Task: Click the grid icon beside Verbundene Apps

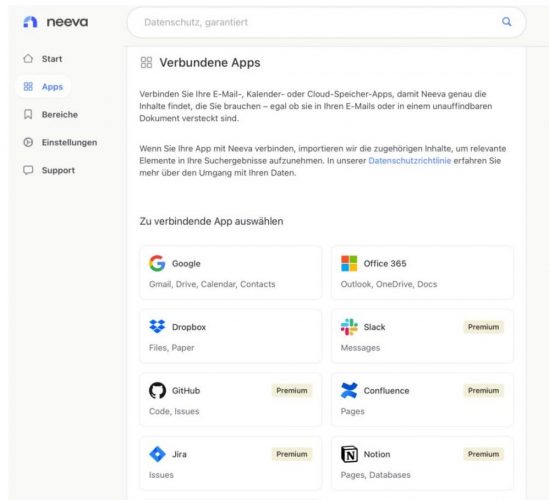Action: pyautogui.click(x=146, y=63)
